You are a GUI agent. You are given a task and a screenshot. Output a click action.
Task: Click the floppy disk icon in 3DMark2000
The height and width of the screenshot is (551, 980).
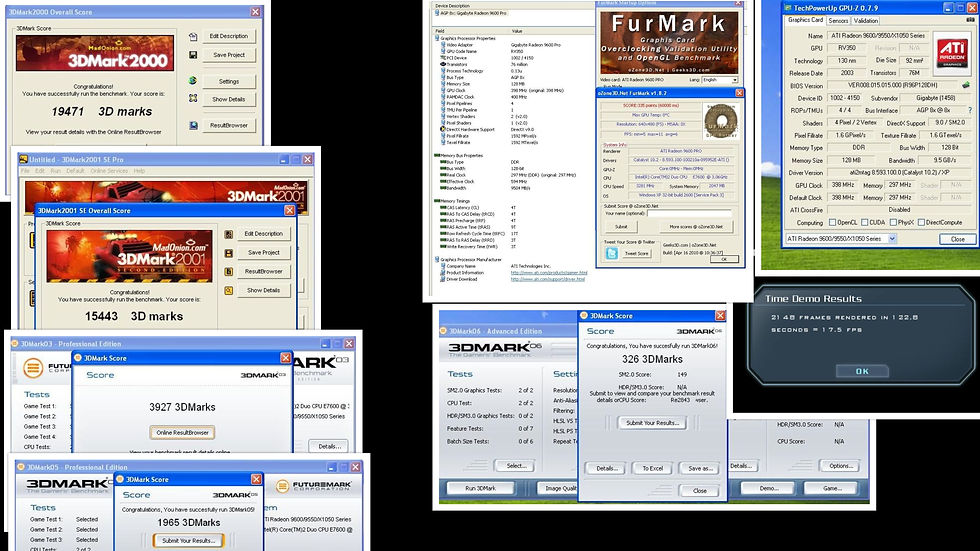tap(193, 55)
